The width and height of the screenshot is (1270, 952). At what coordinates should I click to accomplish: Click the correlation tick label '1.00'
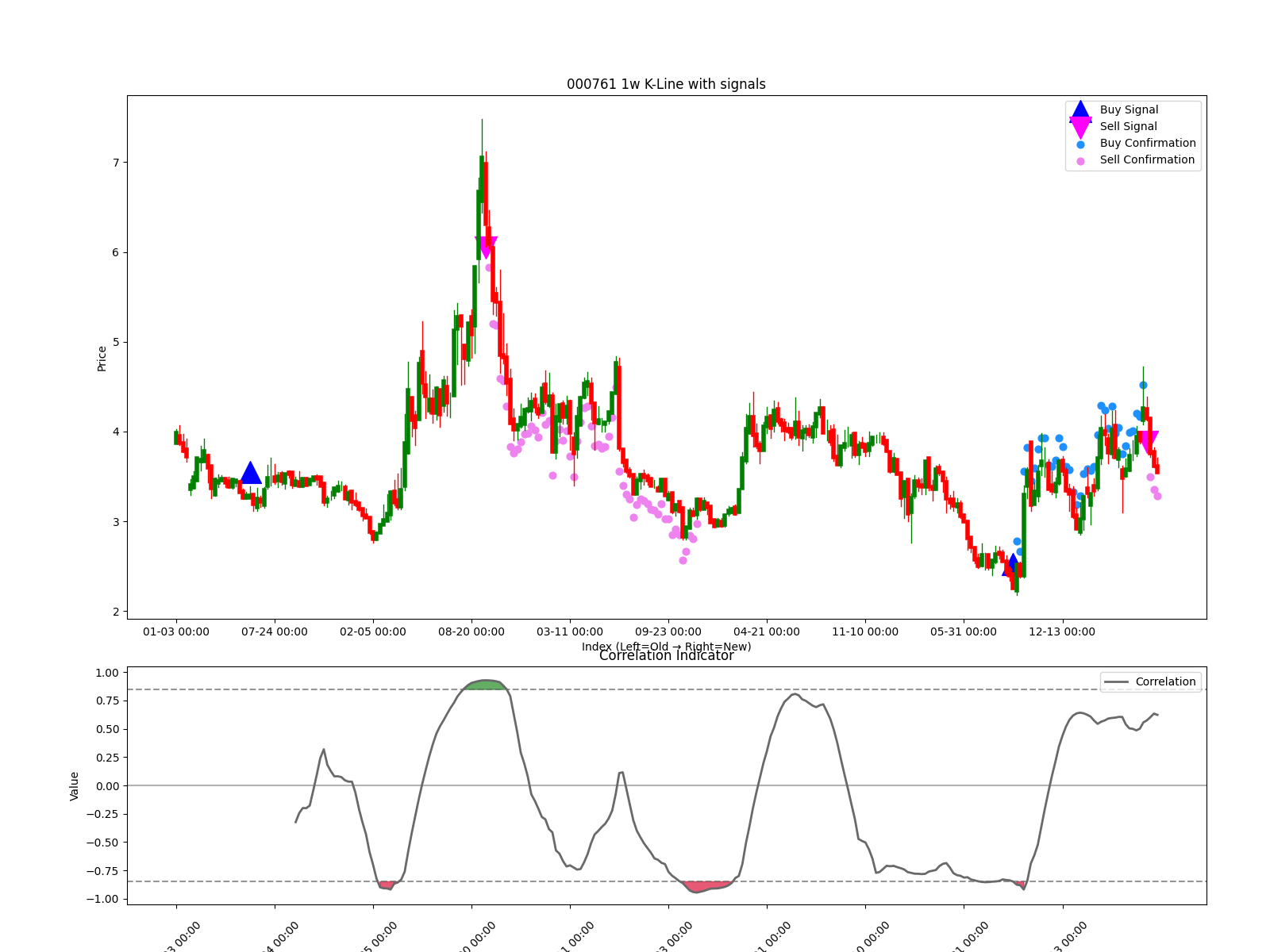tap(106, 673)
